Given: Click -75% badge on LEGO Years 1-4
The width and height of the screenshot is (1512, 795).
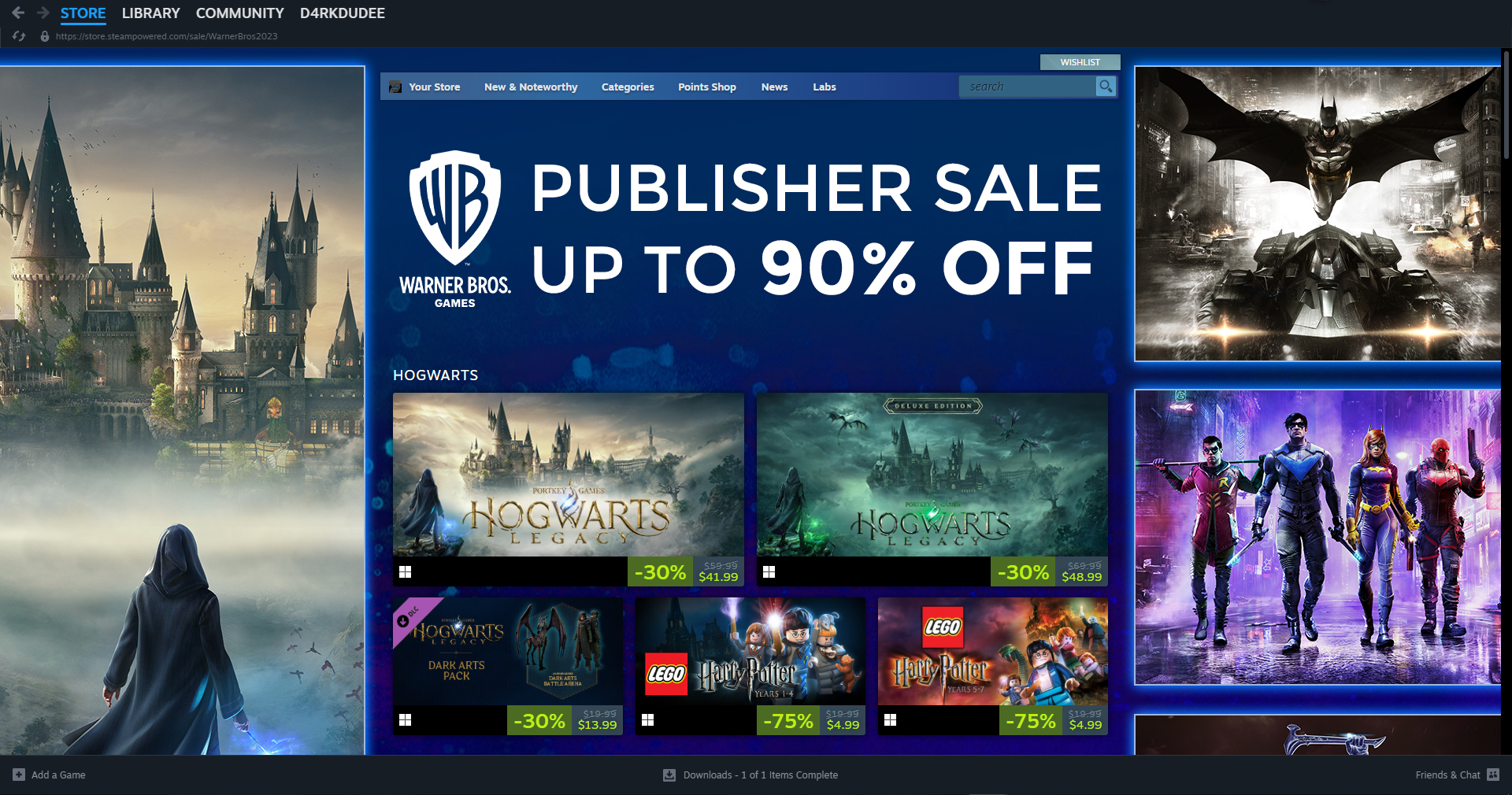Looking at the screenshot, I should (x=788, y=721).
